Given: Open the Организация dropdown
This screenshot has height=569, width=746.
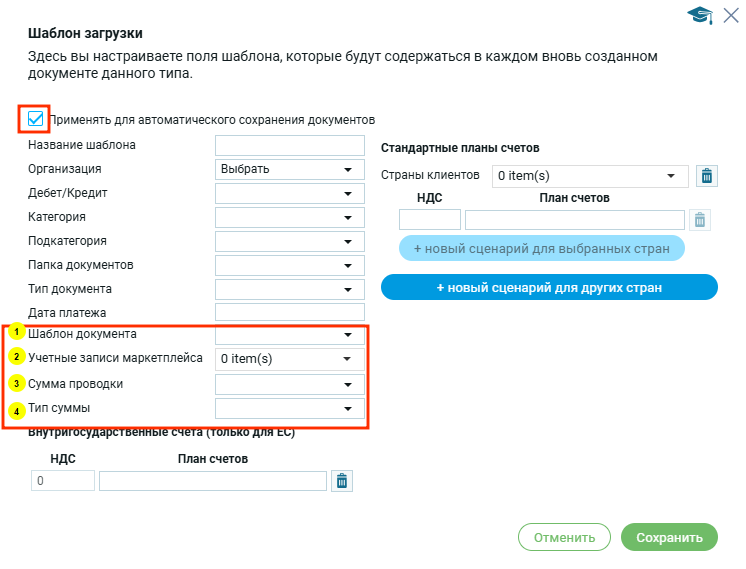Looking at the screenshot, I should (290, 169).
